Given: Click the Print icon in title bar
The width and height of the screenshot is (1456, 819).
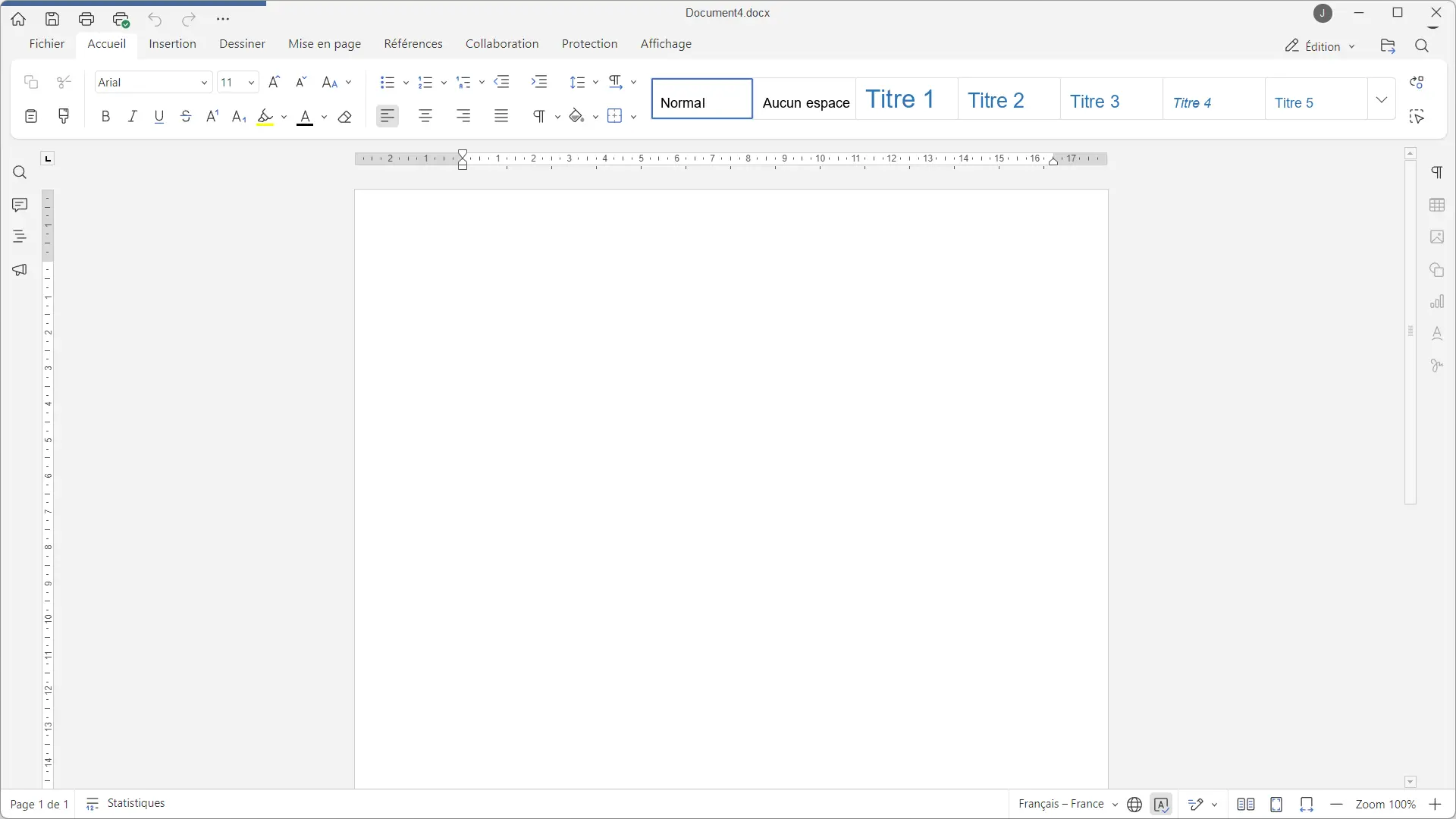Looking at the screenshot, I should click(x=86, y=19).
